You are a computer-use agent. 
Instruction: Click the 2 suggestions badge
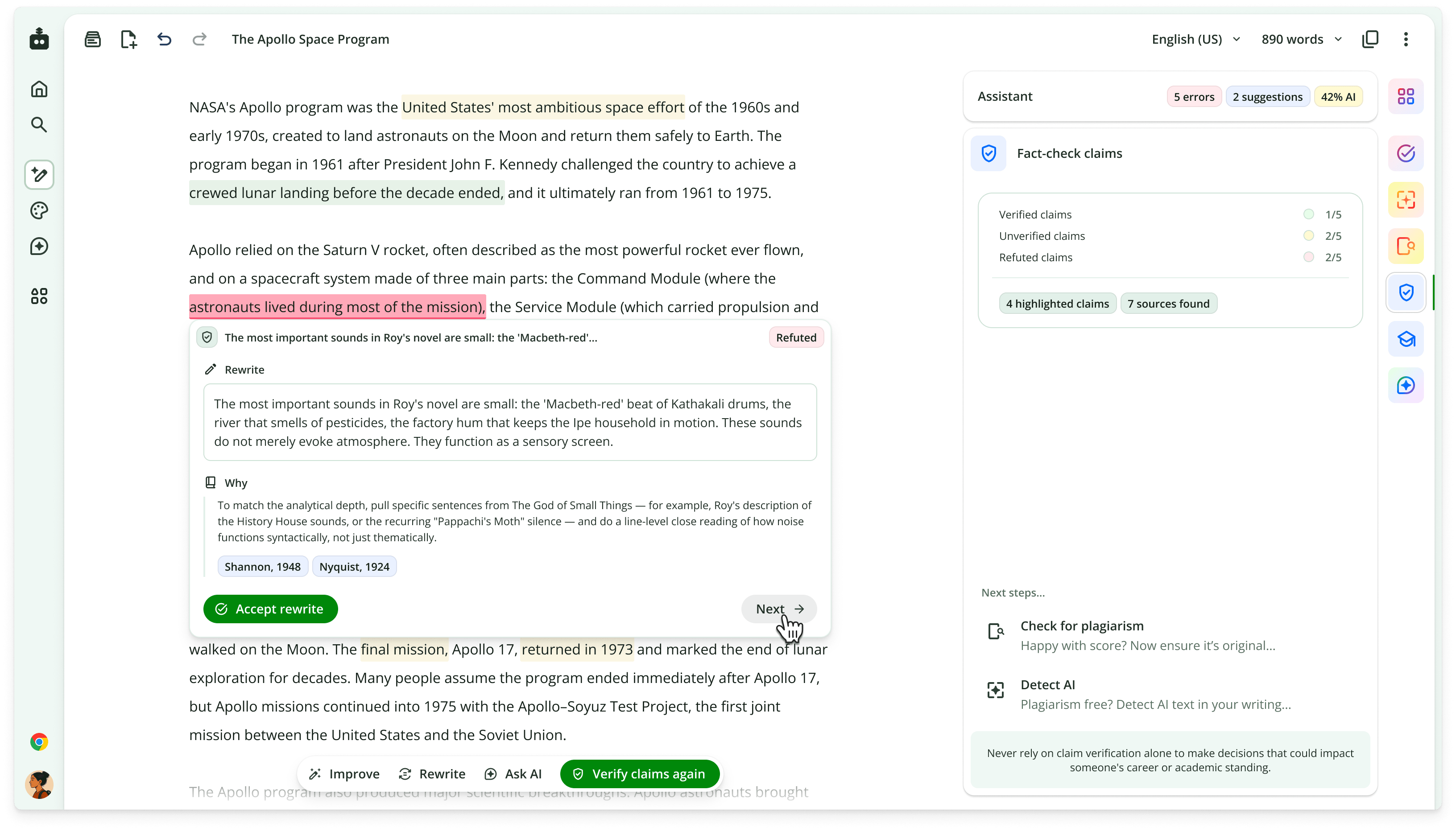(x=1267, y=97)
